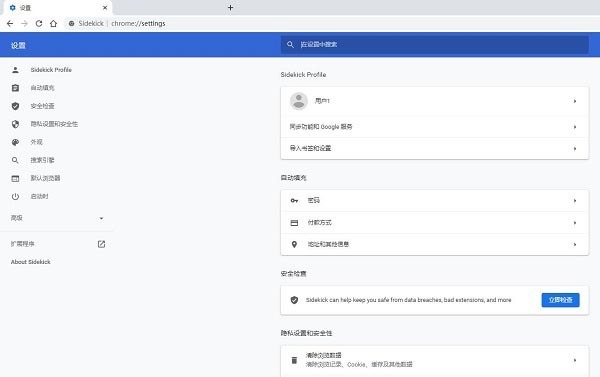Click the search engine magnifier icon in sidebar
The height and width of the screenshot is (377, 600).
pyautogui.click(x=15, y=160)
